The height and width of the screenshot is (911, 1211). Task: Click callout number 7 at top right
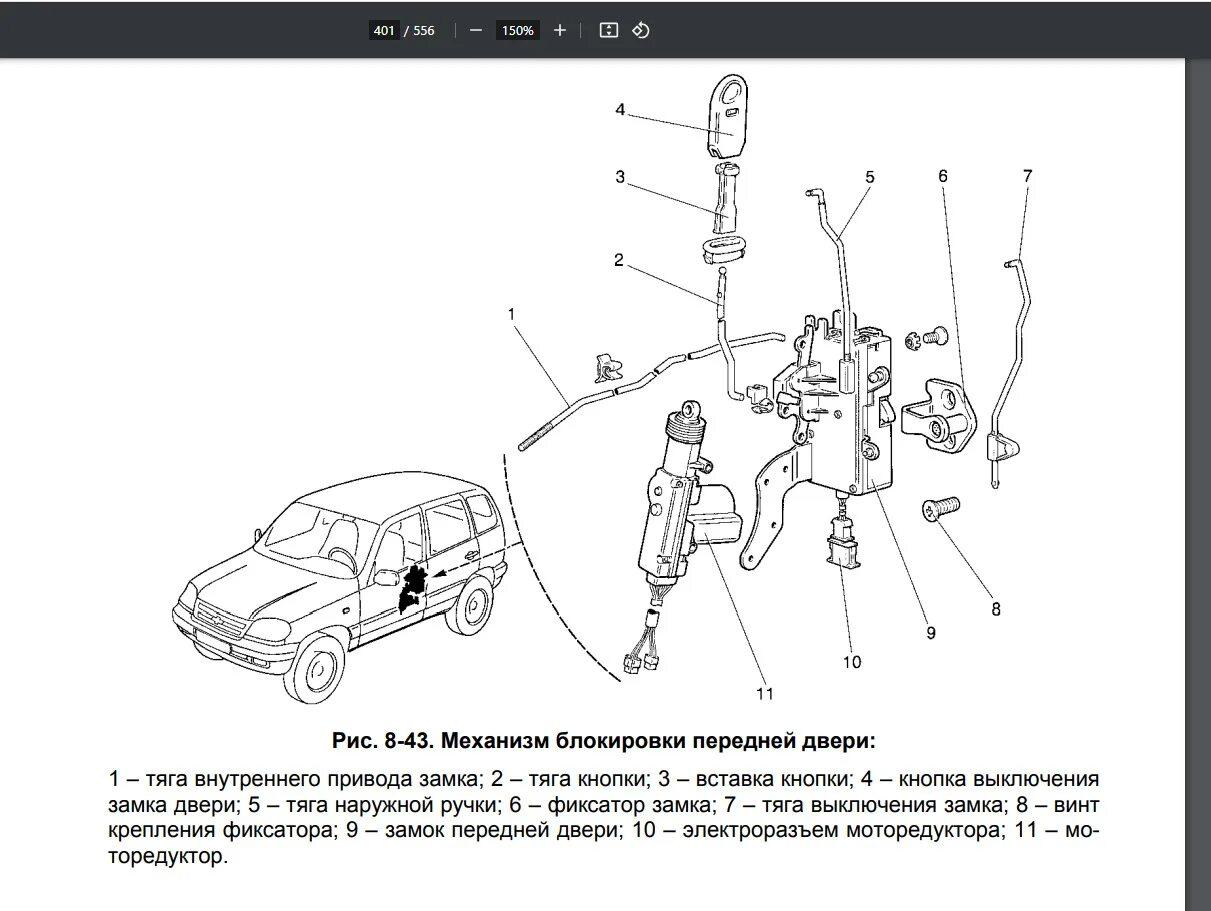1027,176
